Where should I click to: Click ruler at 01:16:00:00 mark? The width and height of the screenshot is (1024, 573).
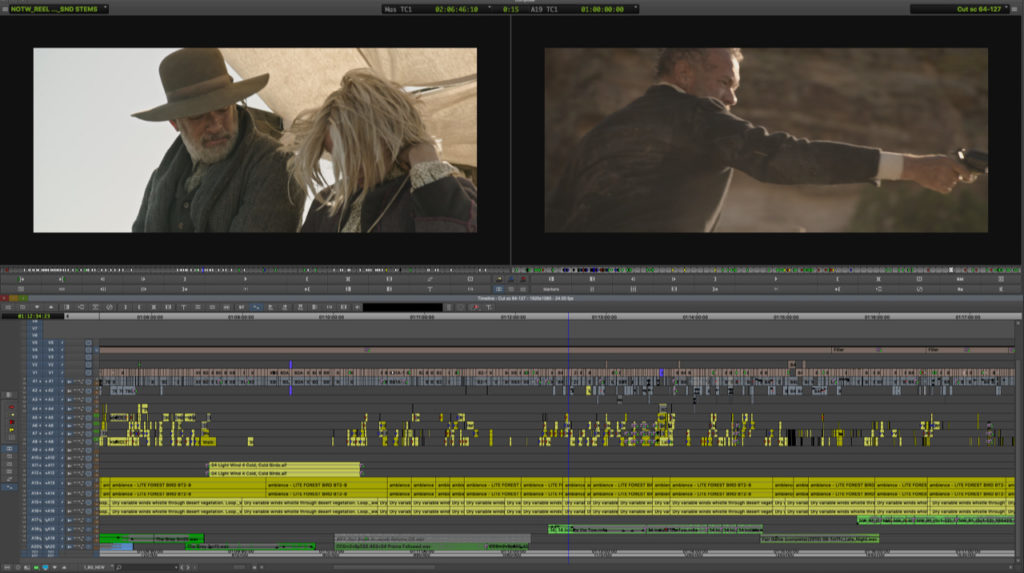[877, 317]
